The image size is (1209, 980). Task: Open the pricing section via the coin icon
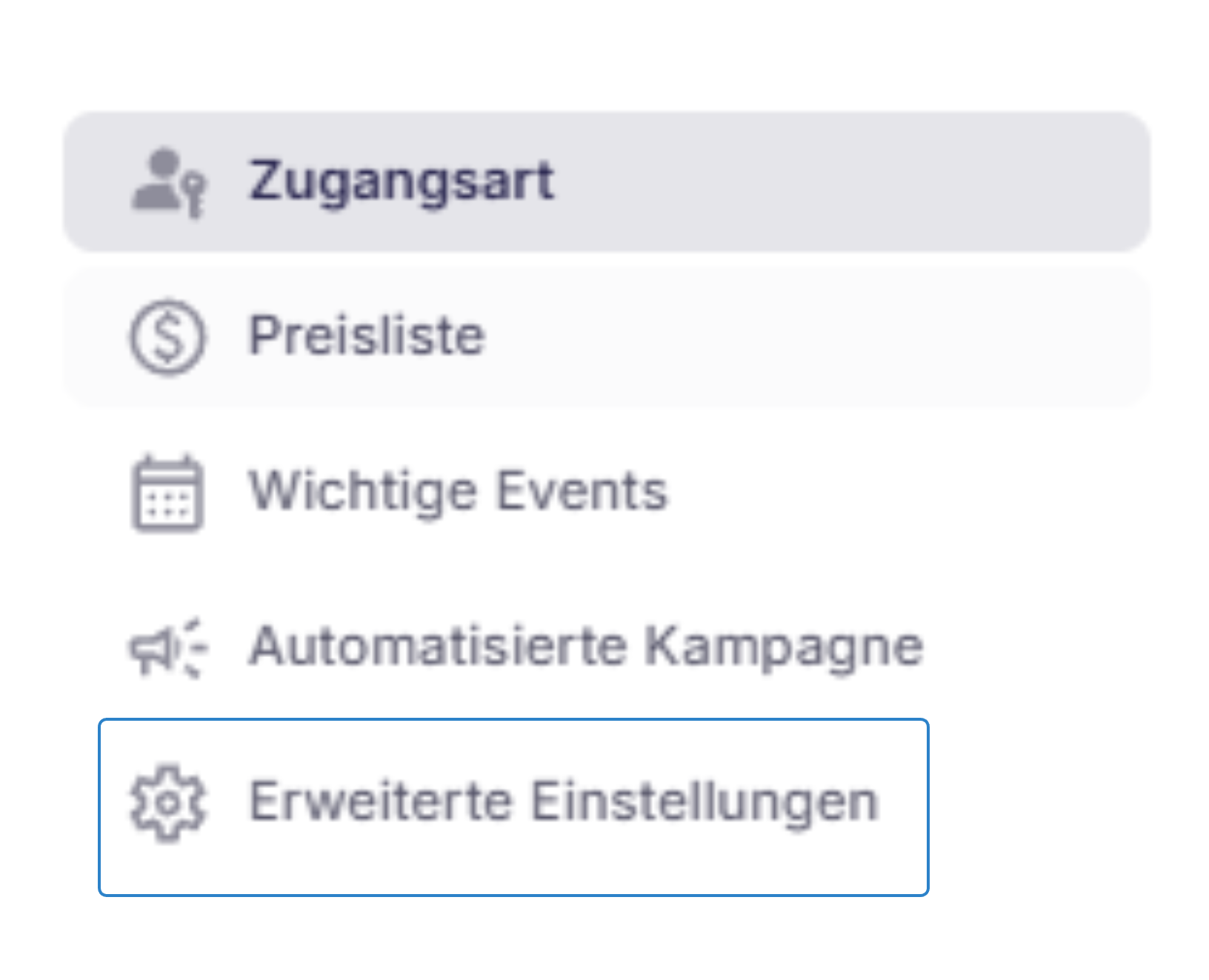pyautogui.click(x=167, y=337)
